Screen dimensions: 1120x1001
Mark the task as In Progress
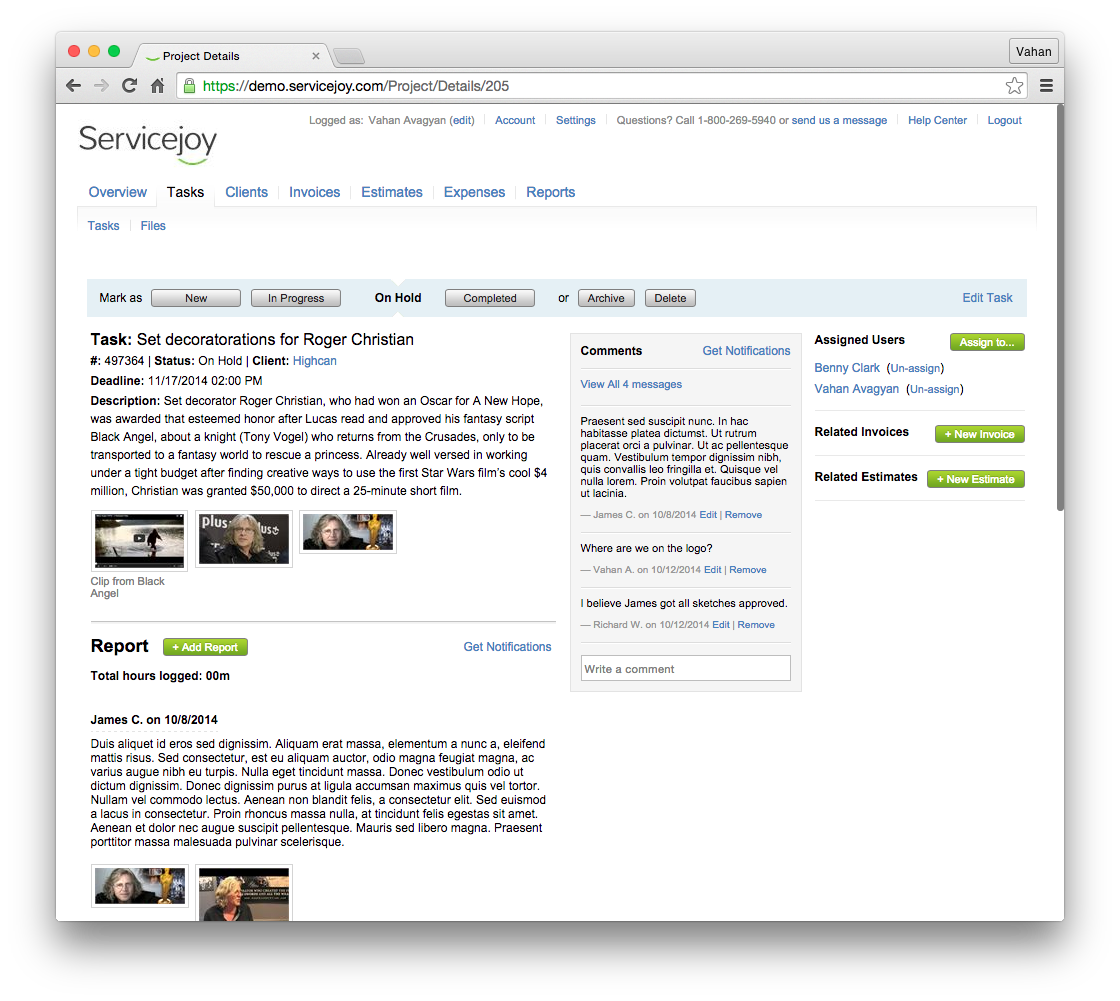[x=295, y=298]
